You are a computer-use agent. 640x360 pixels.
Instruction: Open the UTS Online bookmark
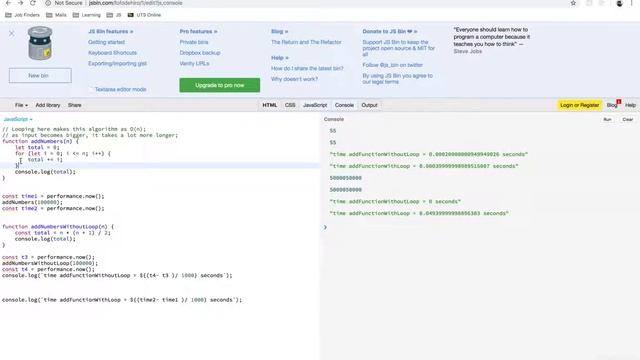coord(144,15)
